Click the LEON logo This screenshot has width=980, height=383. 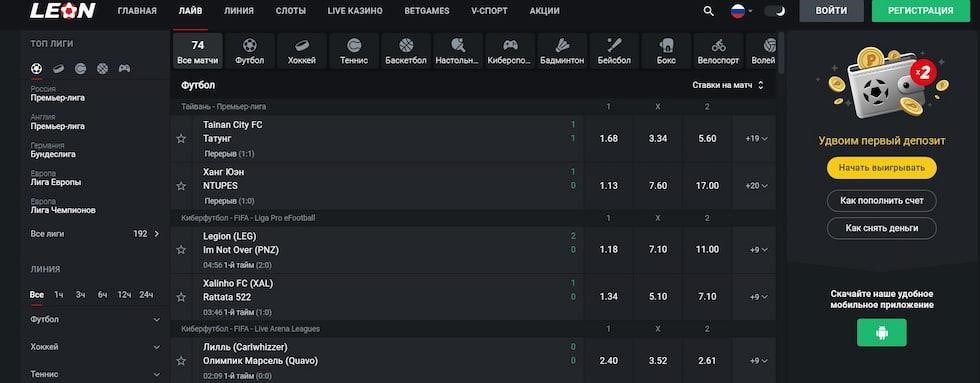(62, 10)
